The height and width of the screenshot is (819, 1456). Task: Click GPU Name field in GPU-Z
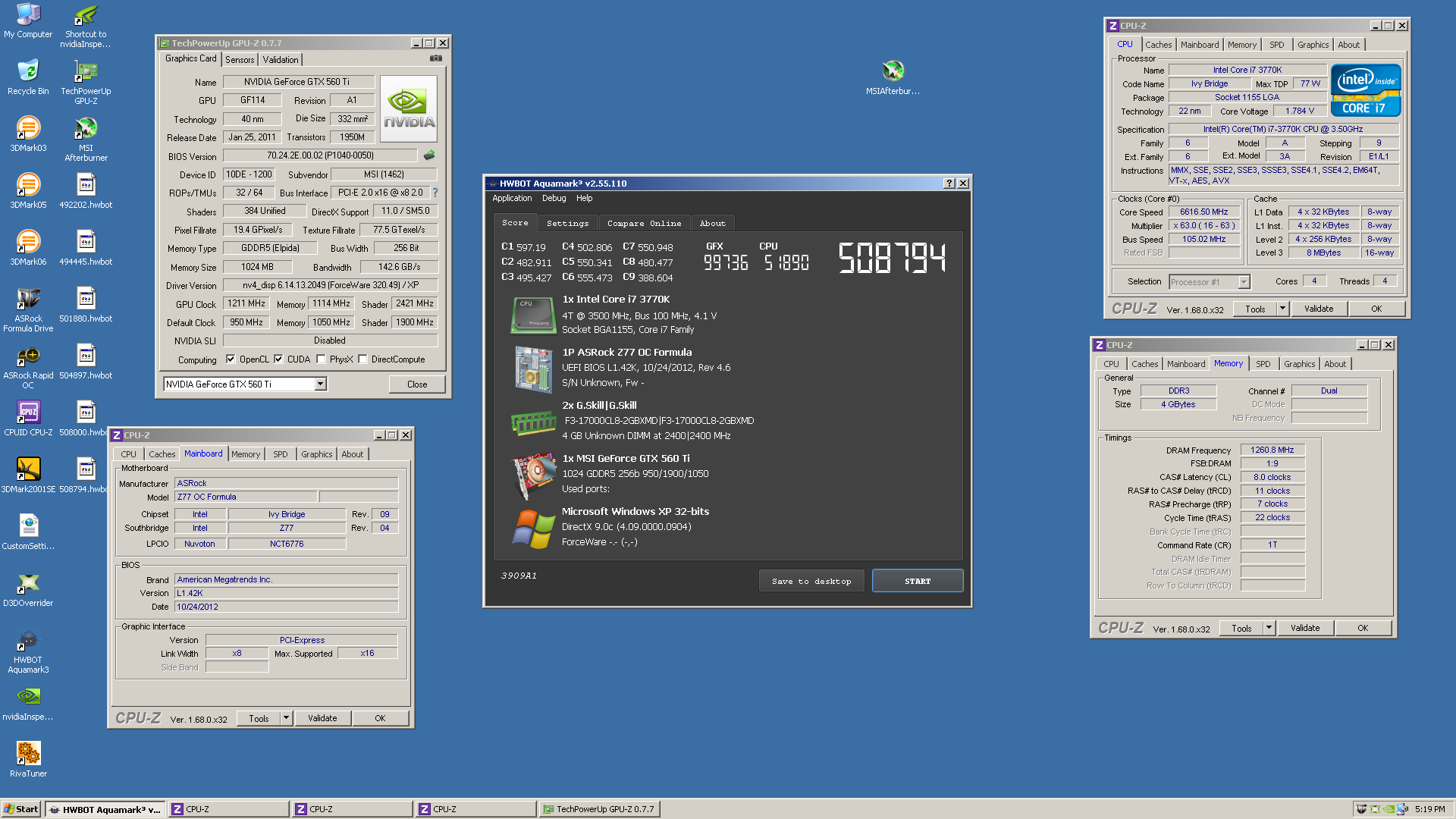tap(298, 82)
